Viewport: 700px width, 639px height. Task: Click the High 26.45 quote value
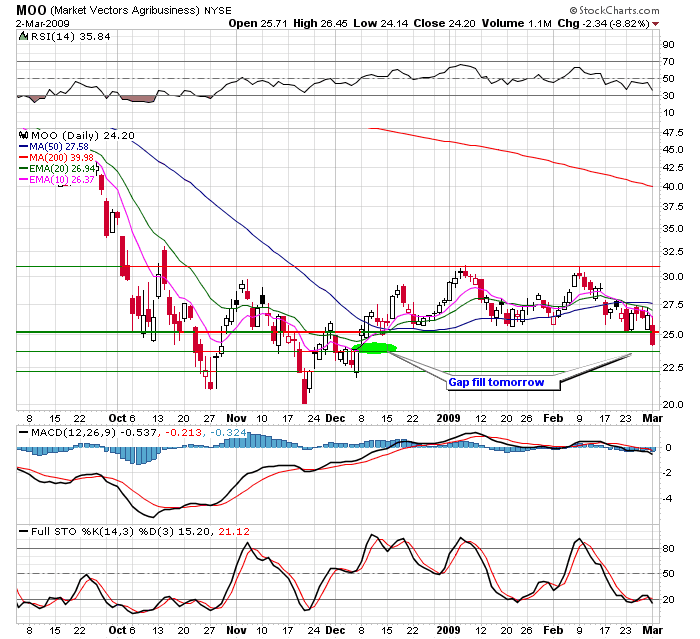pyautogui.click(x=320, y=24)
